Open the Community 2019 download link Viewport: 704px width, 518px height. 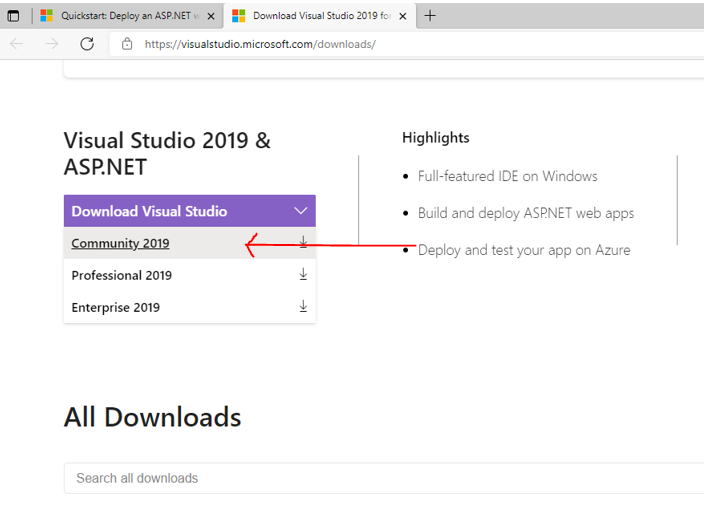tap(120, 243)
